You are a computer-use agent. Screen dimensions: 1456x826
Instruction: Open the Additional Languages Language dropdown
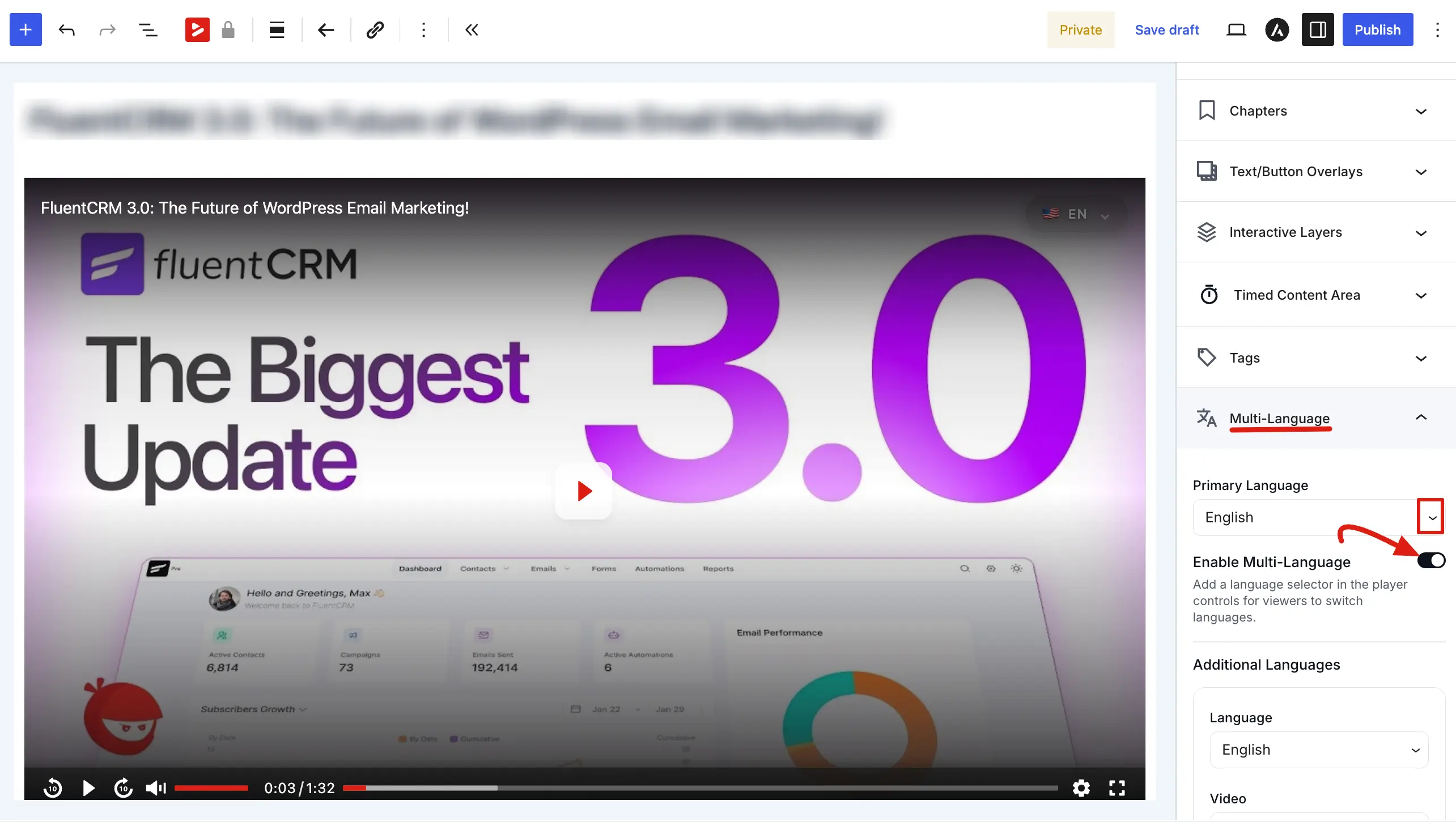coord(1319,750)
